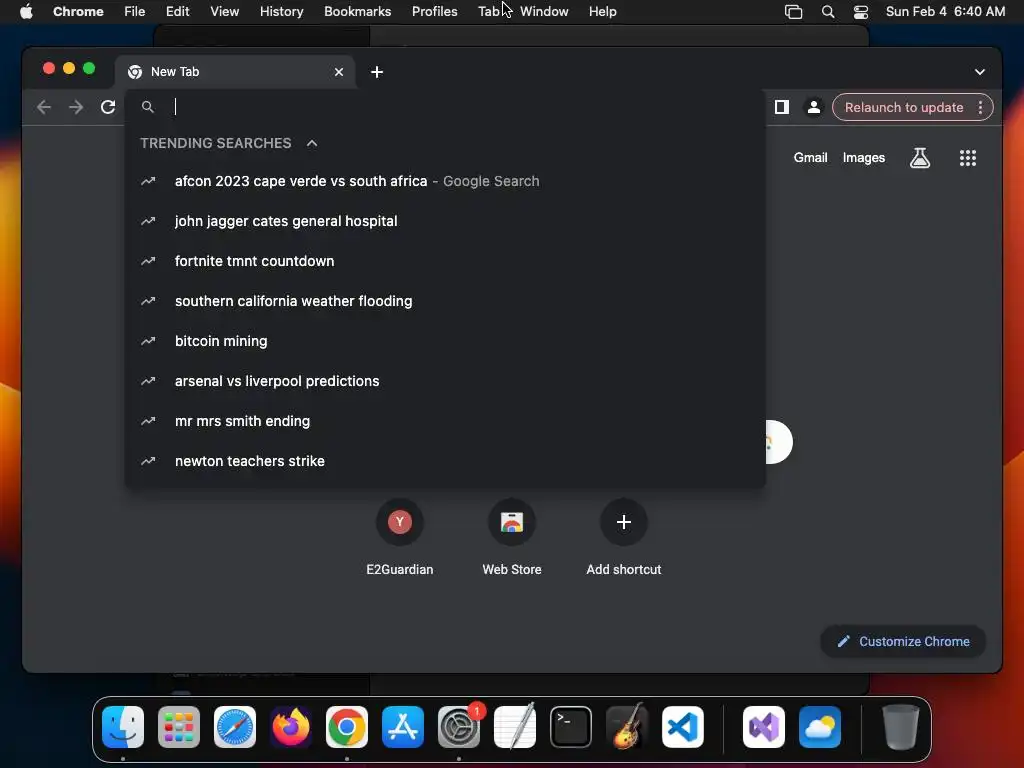Click into the address bar field
The image size is (1024, 768).
coord(444,107)
